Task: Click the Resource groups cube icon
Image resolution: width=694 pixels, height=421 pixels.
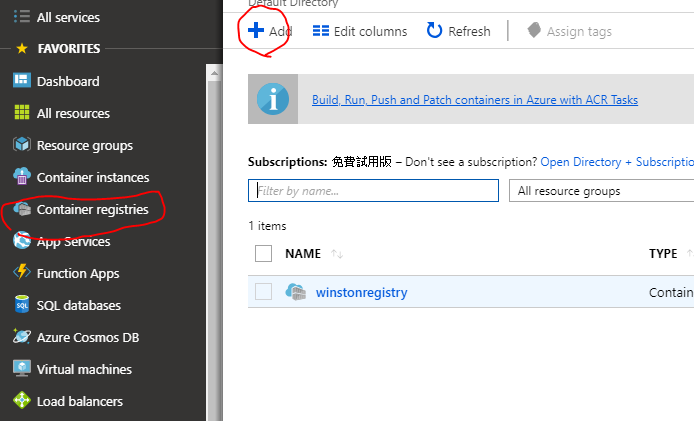Action: pyautogui.click(x=22, y=144)
